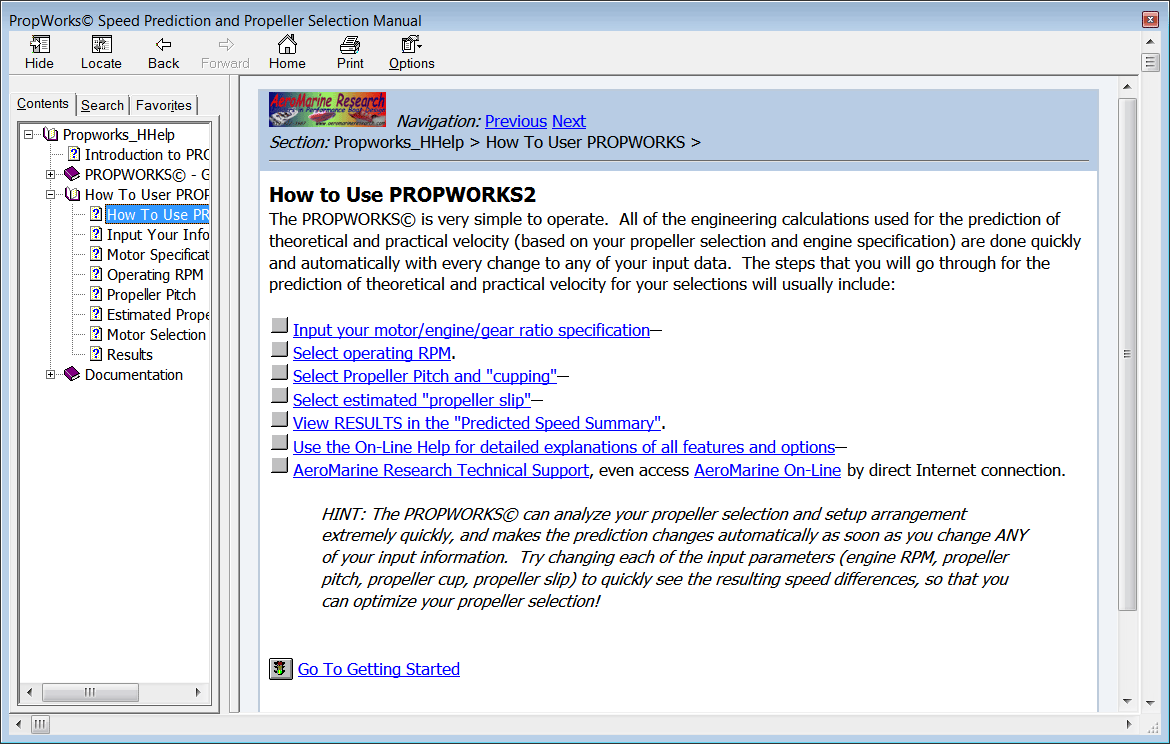Open the Options toolbar menu
1170x744 pixels.
411,52
